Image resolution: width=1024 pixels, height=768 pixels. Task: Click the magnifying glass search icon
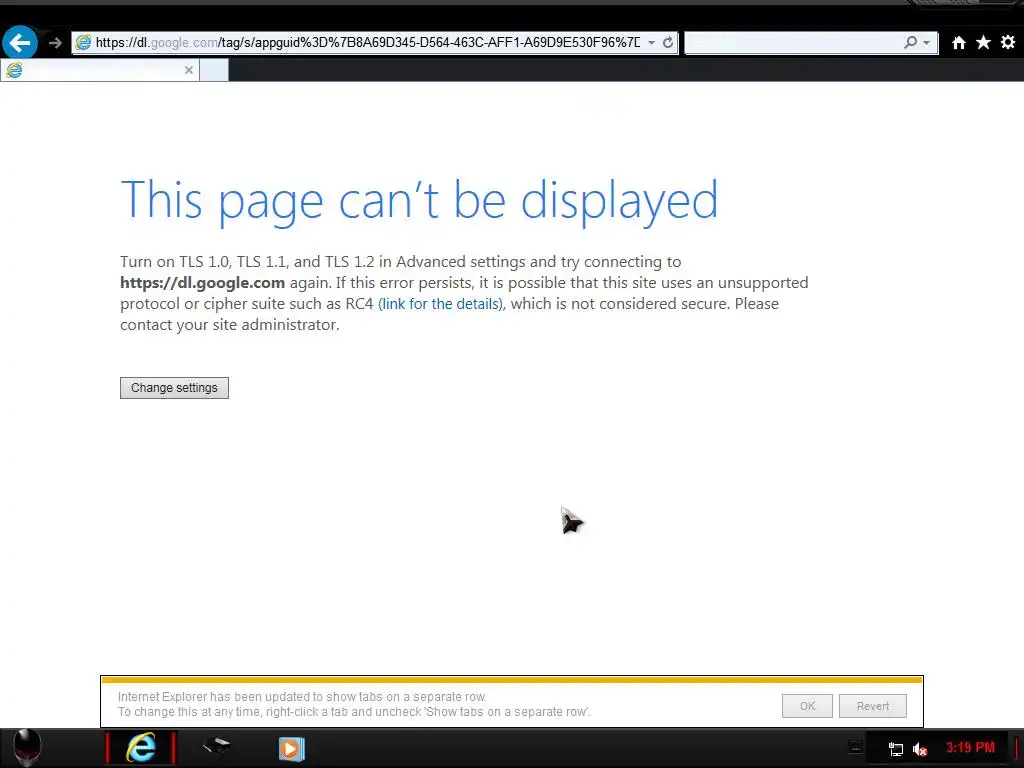pyautogui.click(x=910, y=42)
